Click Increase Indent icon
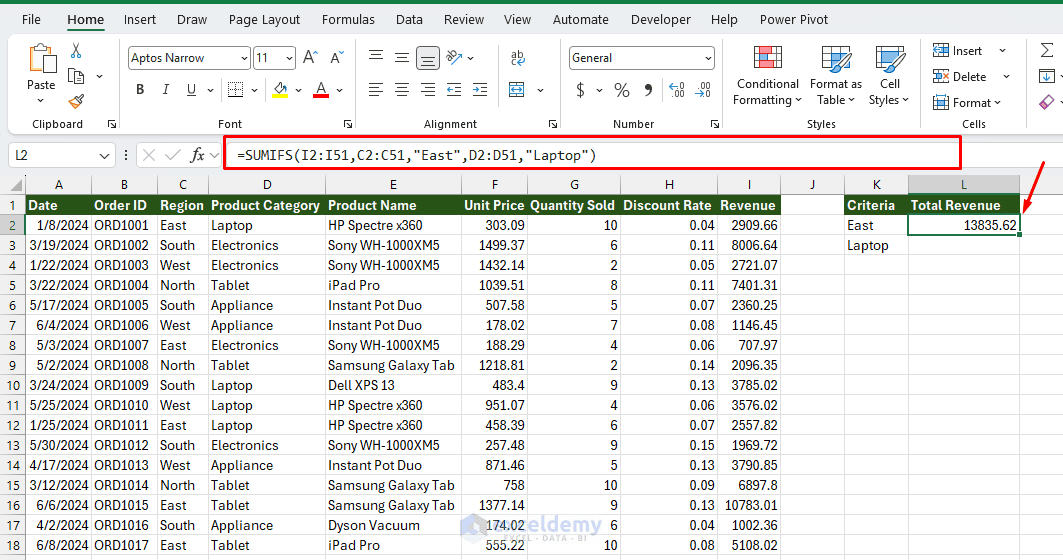 point(480,89)
